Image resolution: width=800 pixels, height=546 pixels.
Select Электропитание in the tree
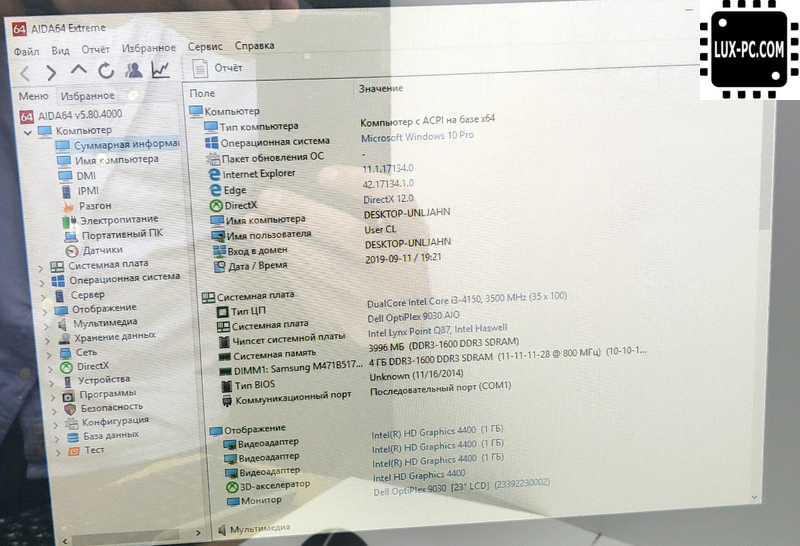119,220
